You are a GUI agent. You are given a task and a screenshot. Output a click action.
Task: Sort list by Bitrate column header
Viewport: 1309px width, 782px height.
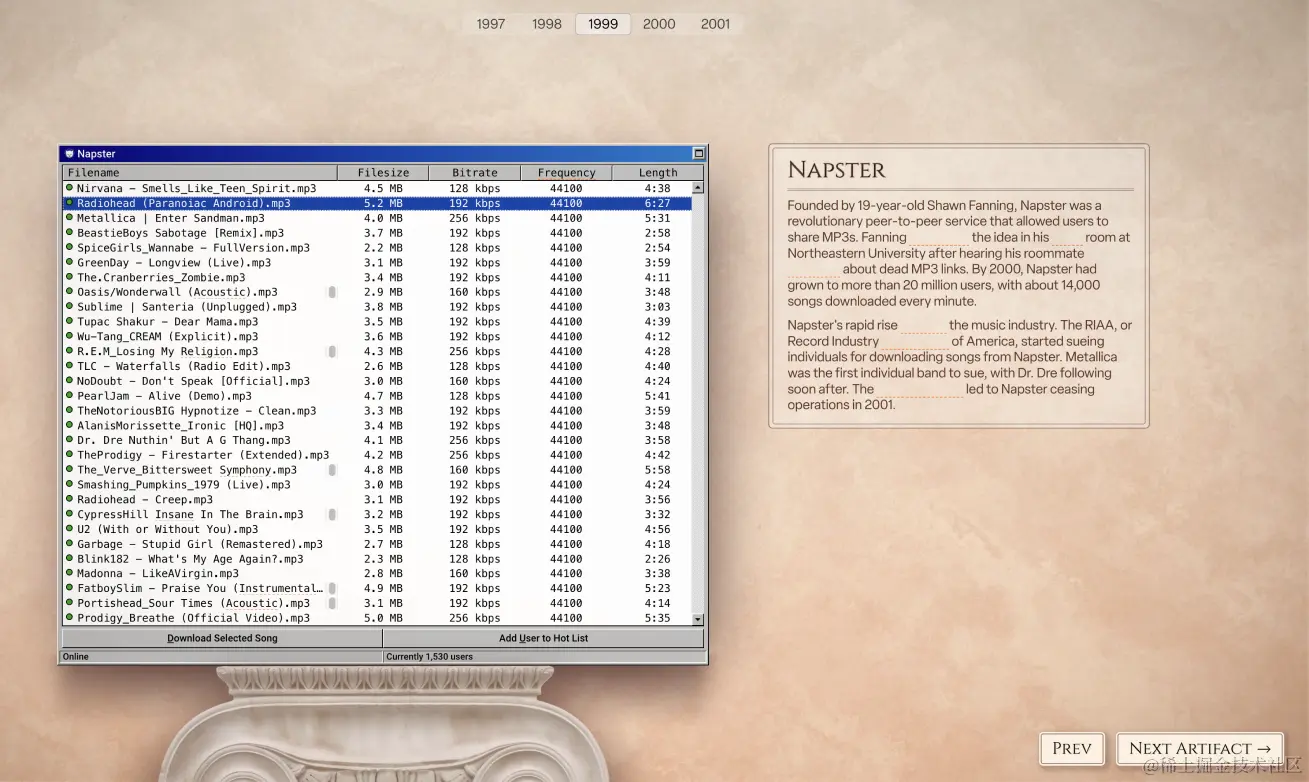(x=474, y=172)
